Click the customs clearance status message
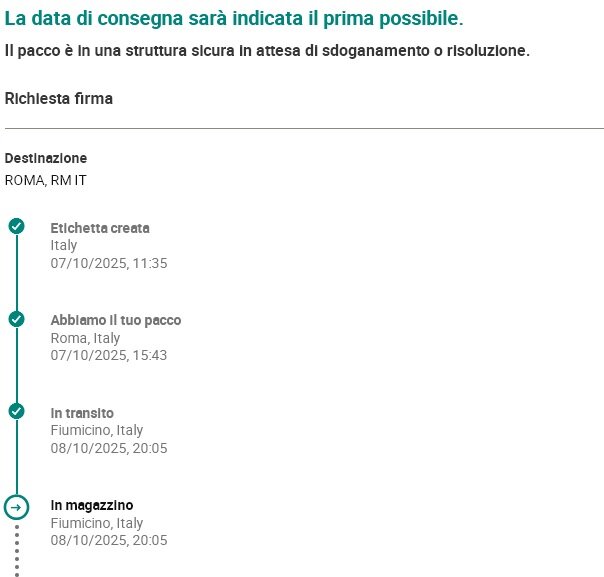The width and height of the screenshot is (604, 577). coord(267,50)
